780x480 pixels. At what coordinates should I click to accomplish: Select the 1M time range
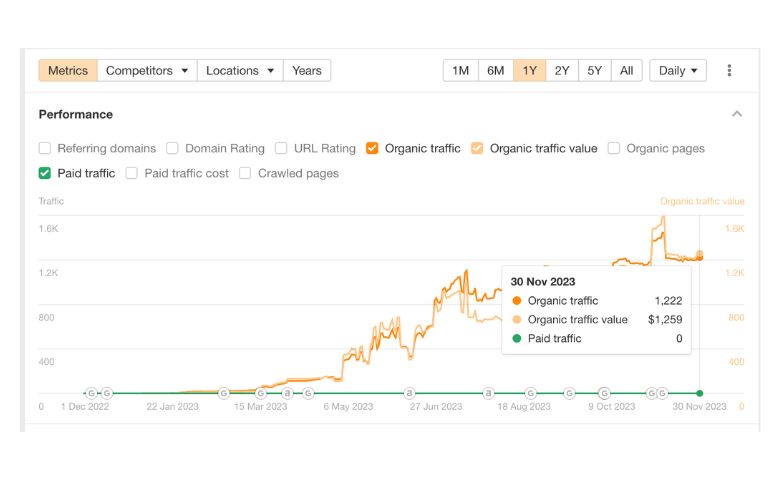tap(461, 71)
